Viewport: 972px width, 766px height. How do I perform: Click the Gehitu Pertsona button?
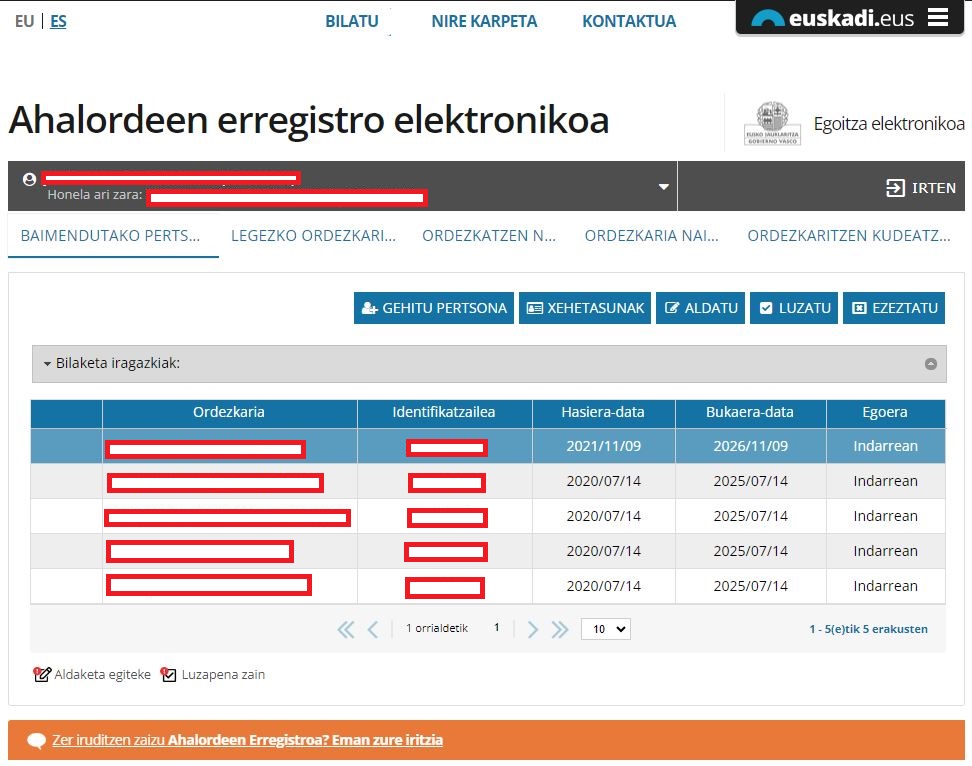tap(433, 308)
